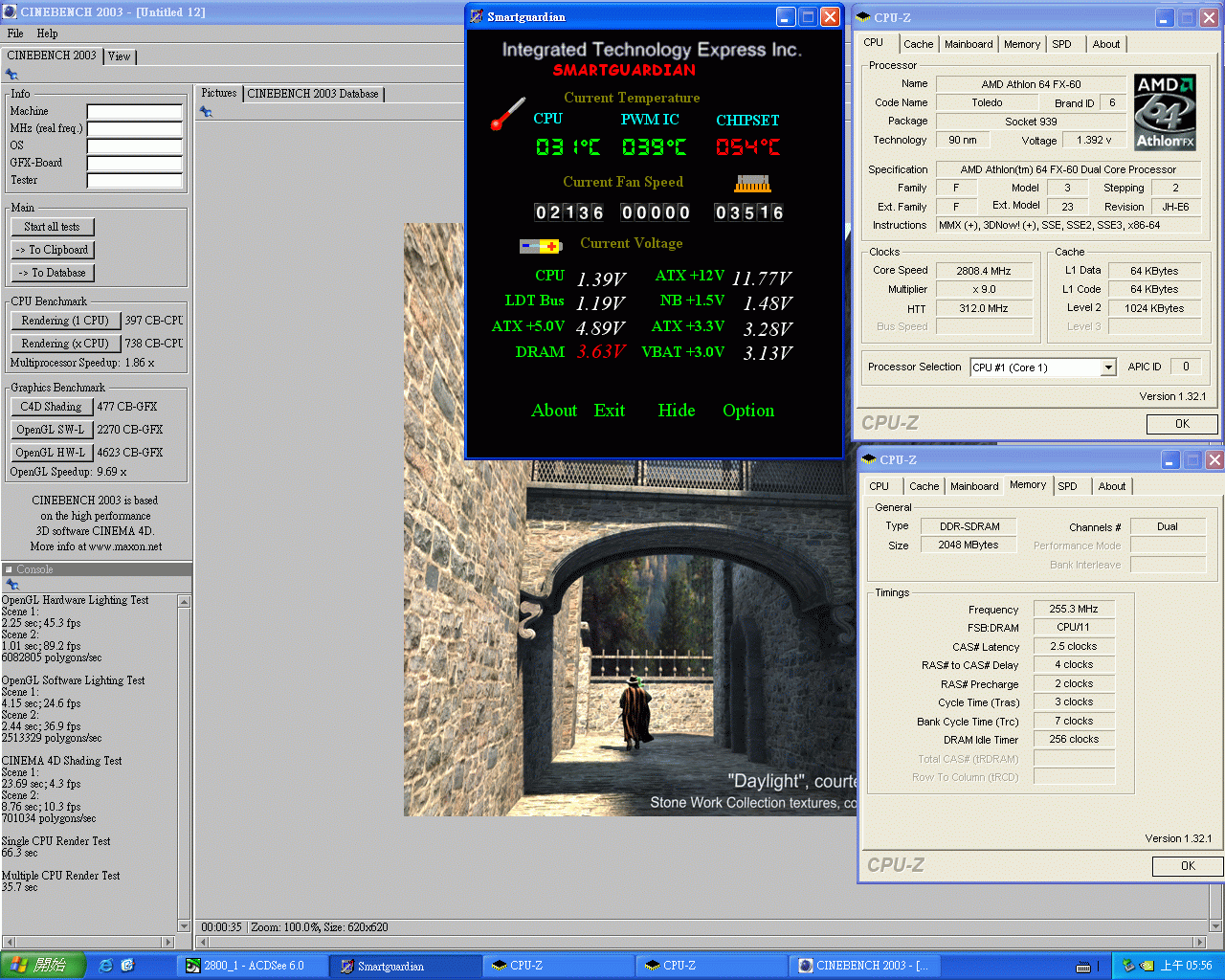Open the SPD tab in lower CPU-Z window
The width and height of the screenshot is (1225, 980).
coord(1067,486)
